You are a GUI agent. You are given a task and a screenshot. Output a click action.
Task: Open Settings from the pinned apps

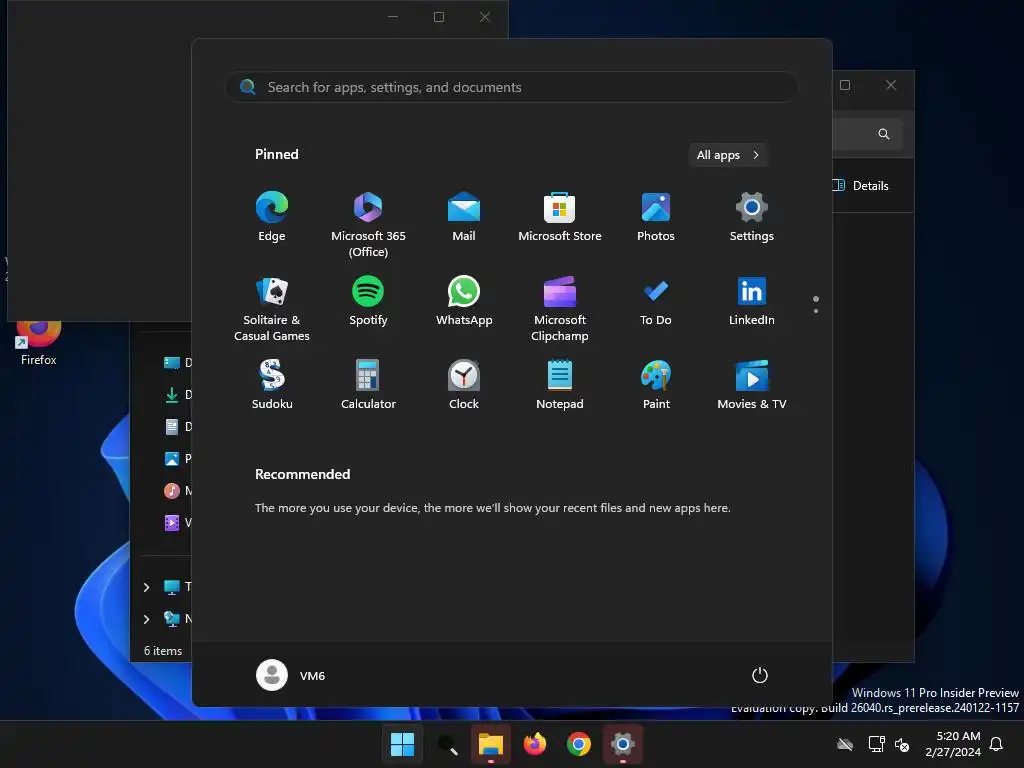point(752,216)
